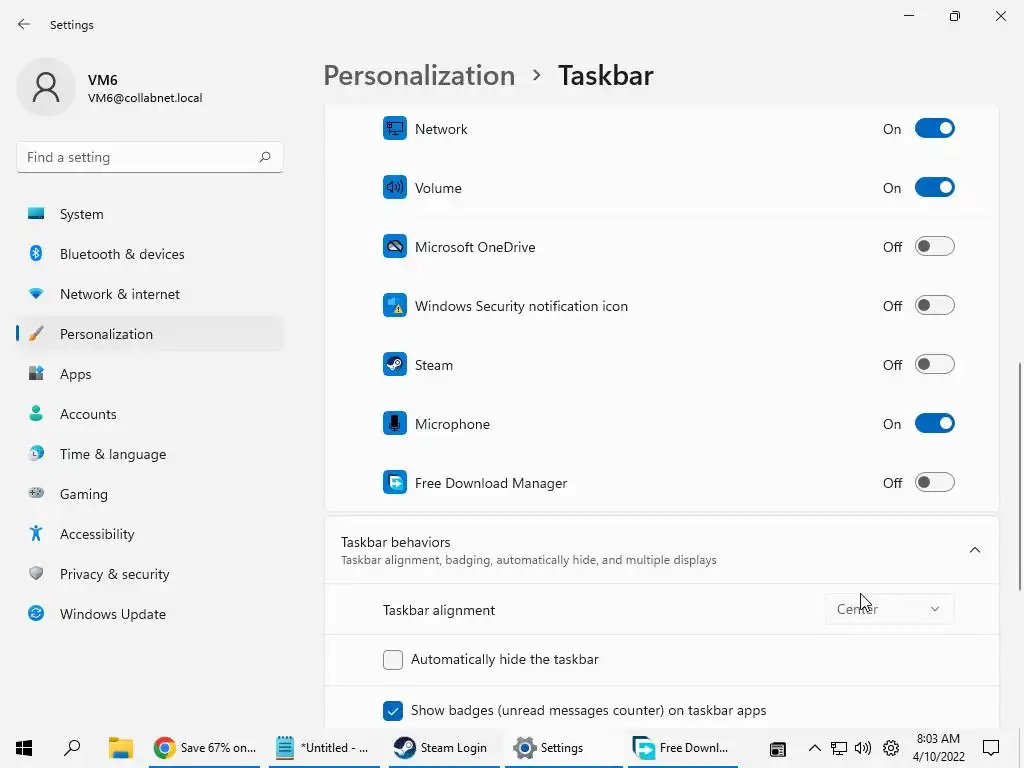This screenshot has height=768, width=1024.
Task: Click the Volume speaker icon in the list
Action: (x=394, y=187)
